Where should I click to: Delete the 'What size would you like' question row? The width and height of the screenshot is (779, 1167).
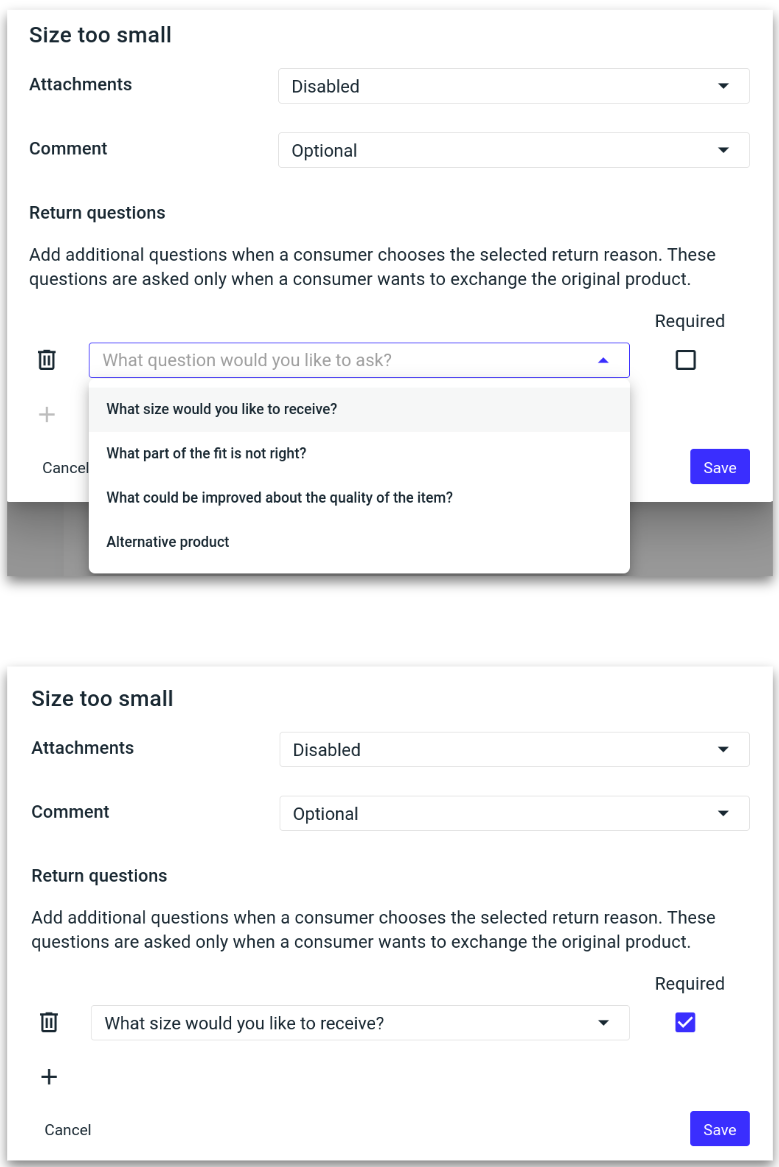[x=49, y=1022]
